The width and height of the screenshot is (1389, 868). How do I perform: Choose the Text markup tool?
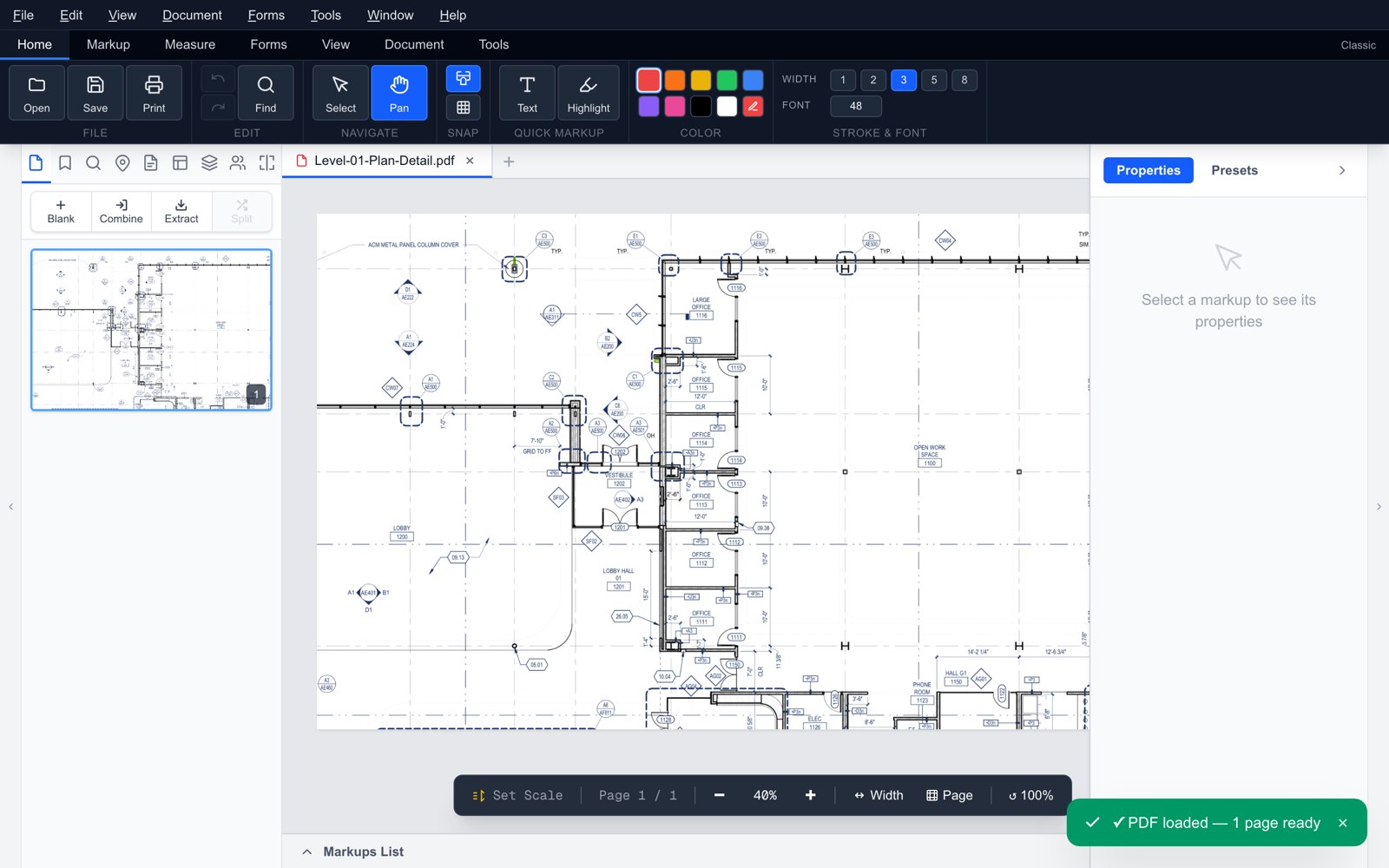pos(527,93)
